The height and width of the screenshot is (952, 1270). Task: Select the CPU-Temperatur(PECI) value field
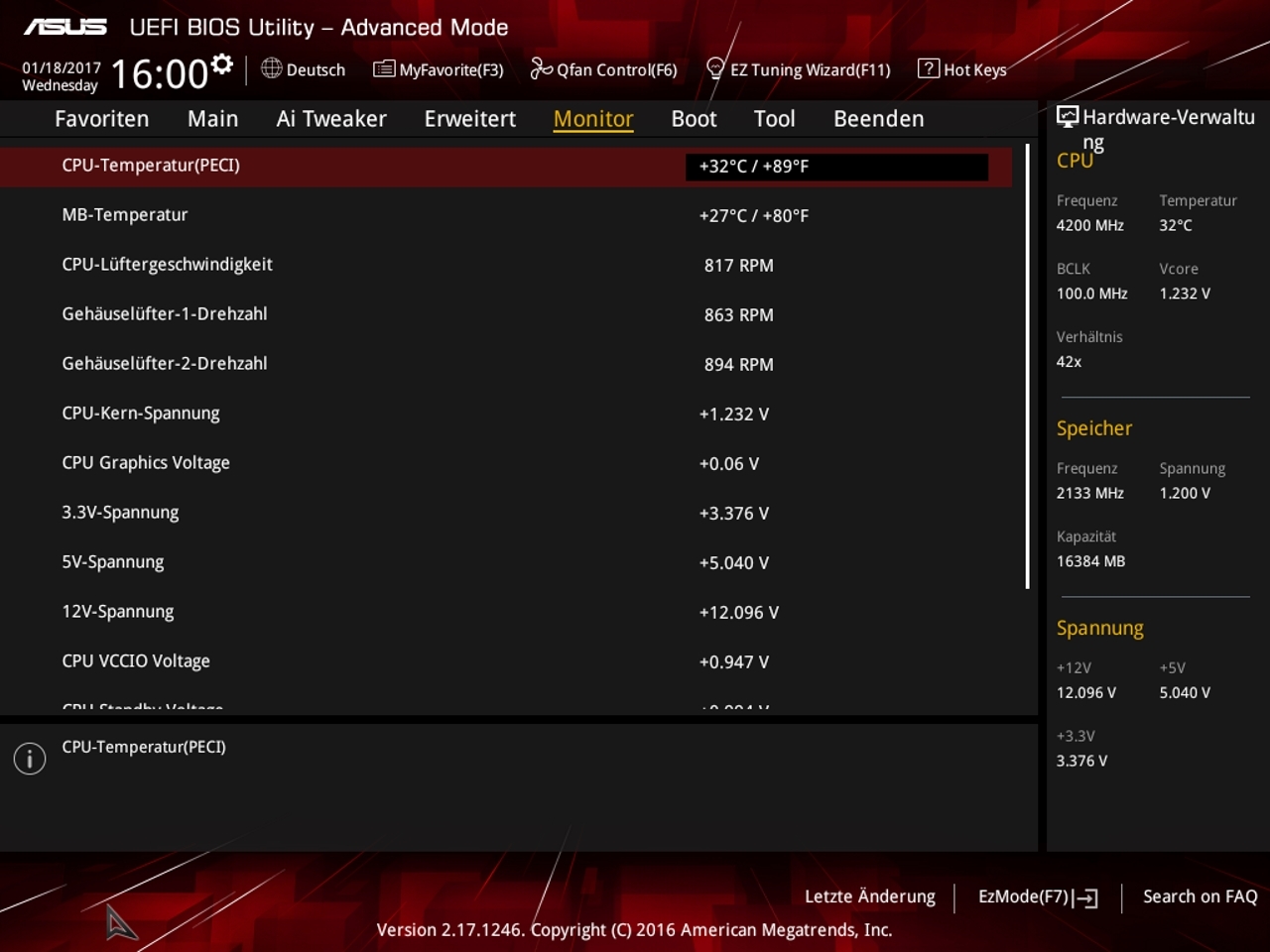point(836,167)
